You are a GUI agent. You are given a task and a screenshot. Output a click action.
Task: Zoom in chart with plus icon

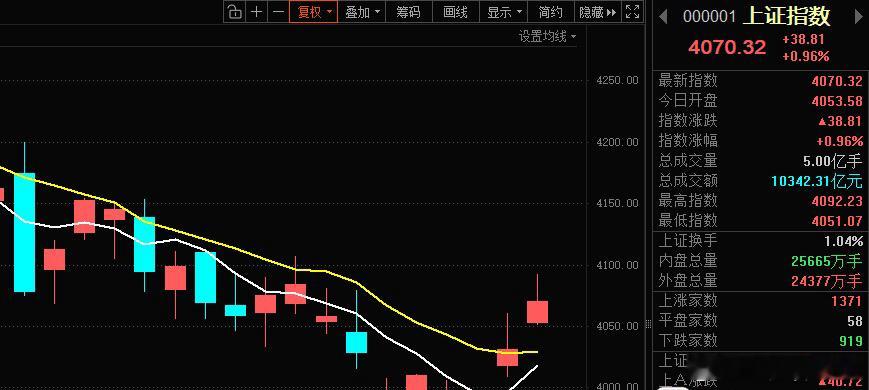click(x=256, y=12)
